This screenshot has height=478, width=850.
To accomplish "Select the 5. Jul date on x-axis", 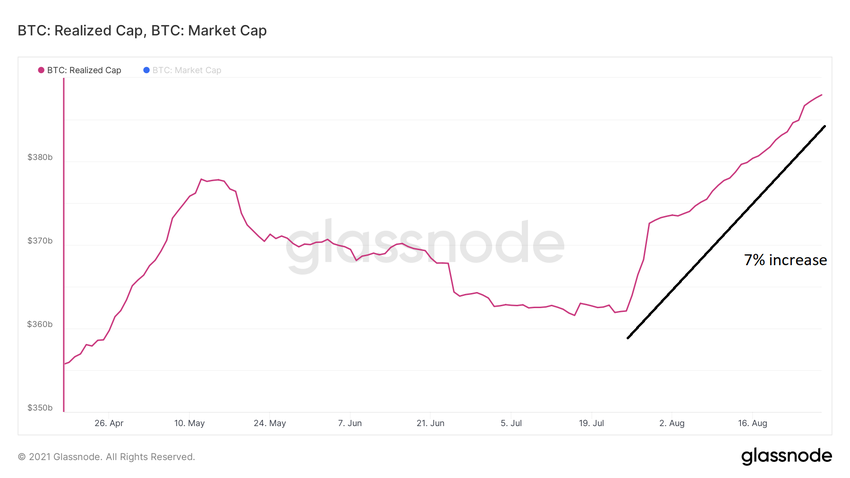I will click(510, 424).
